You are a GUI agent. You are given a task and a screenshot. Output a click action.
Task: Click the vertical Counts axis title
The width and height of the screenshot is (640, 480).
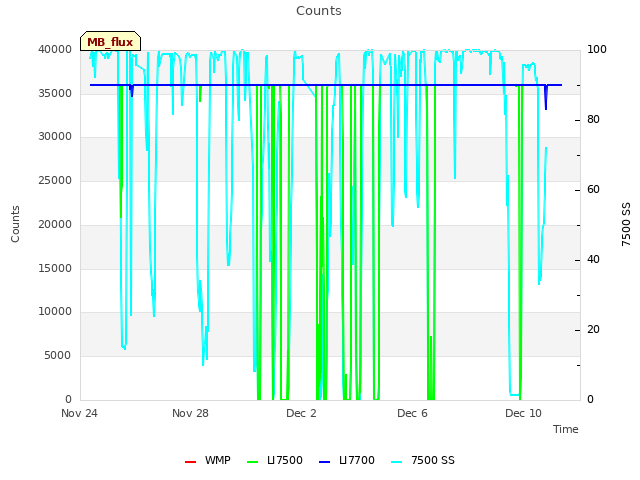click(x=15, y=224)
